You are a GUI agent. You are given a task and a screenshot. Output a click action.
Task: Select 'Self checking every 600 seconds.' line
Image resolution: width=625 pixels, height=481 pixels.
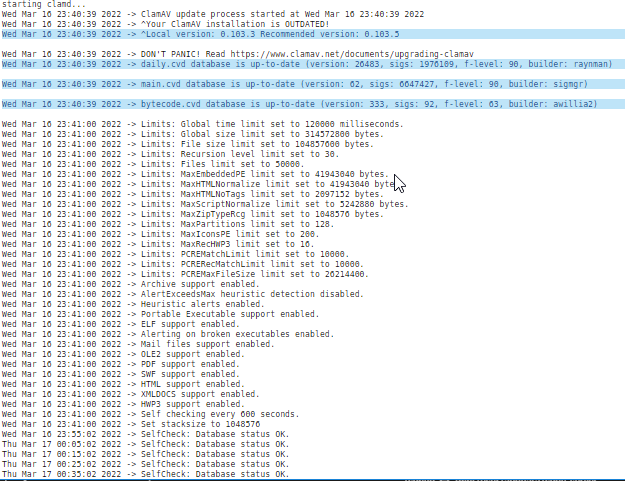[x=150, y=414]
